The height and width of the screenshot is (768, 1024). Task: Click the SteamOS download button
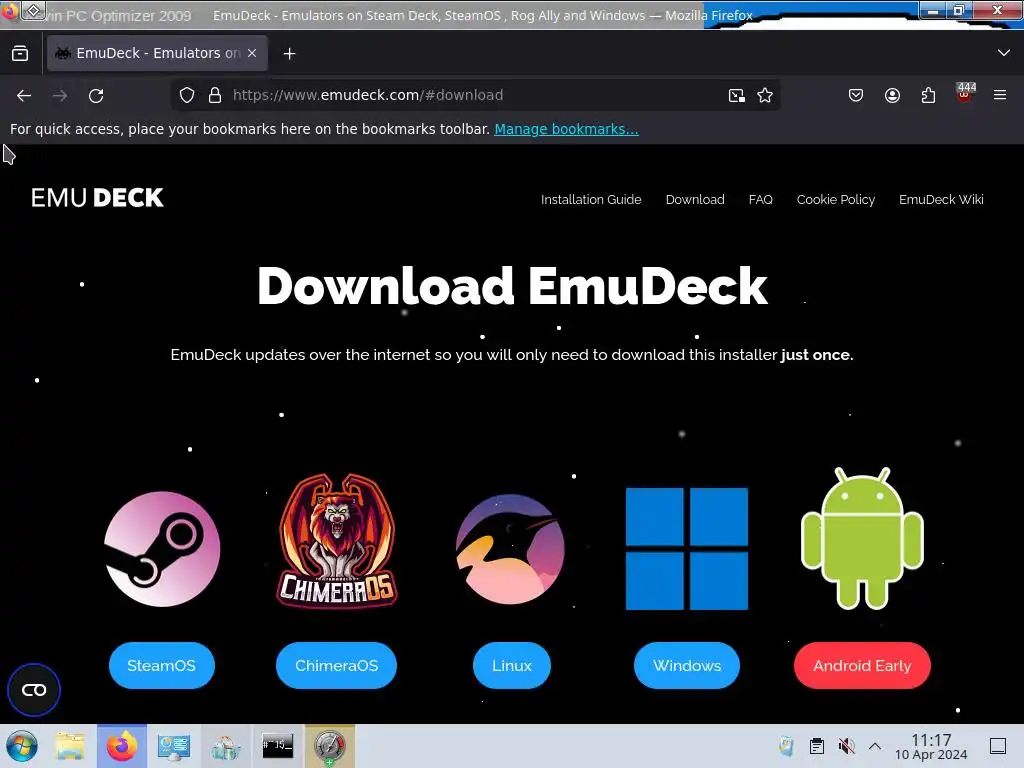(162, 665)
